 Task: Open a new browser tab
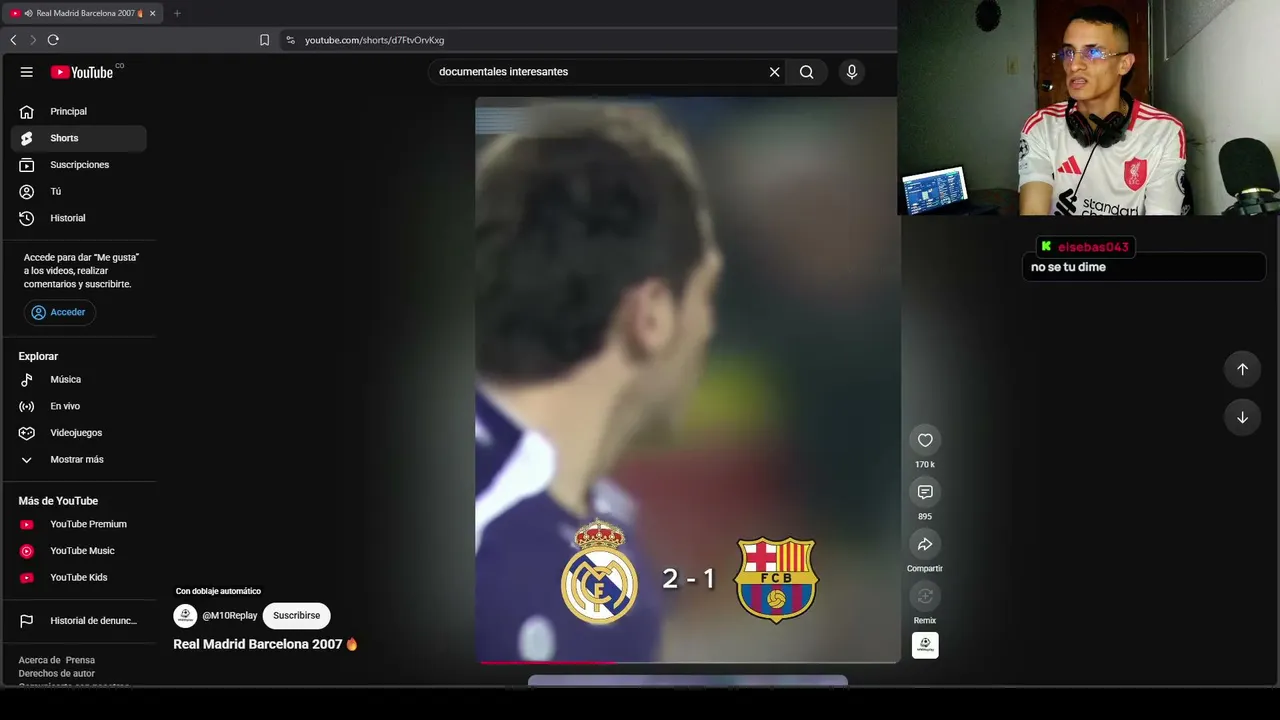177,13
